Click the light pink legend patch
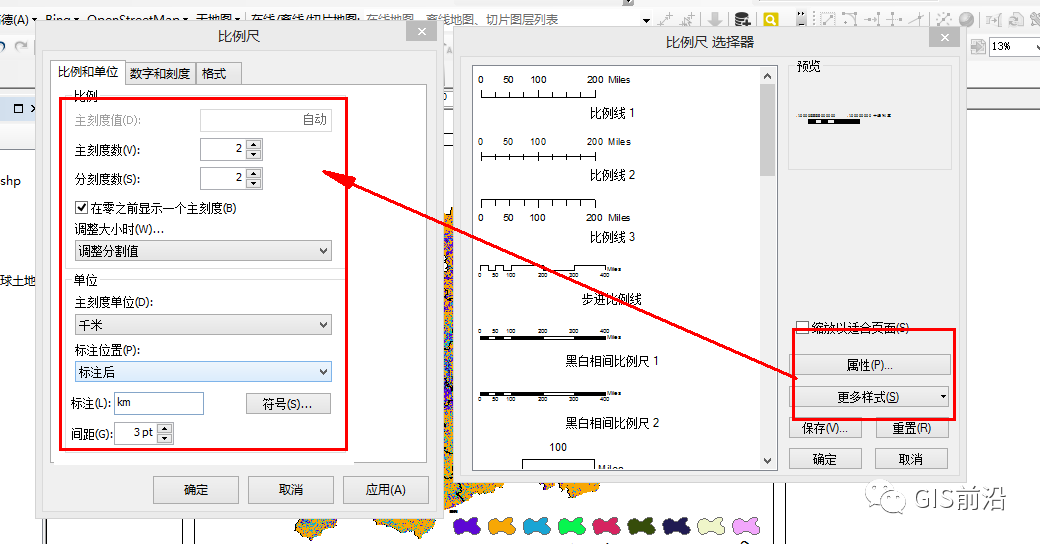 746,527
